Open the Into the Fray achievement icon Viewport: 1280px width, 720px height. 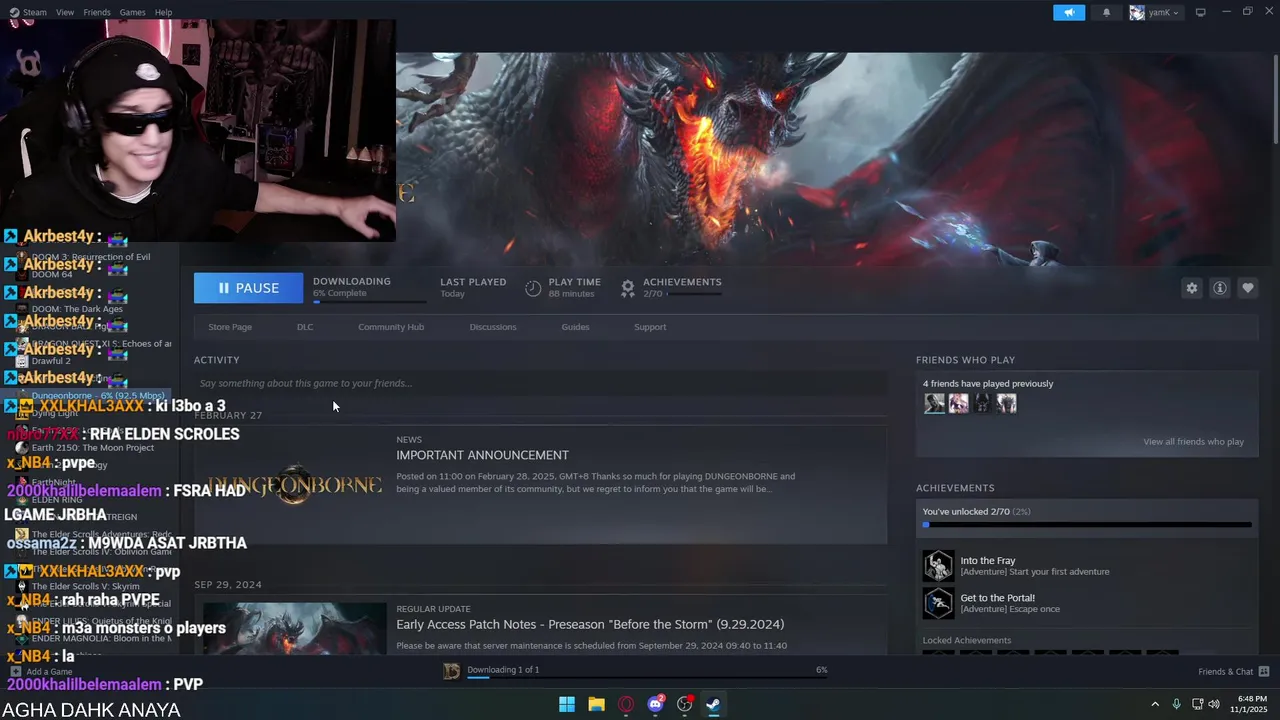pos(938,566)
